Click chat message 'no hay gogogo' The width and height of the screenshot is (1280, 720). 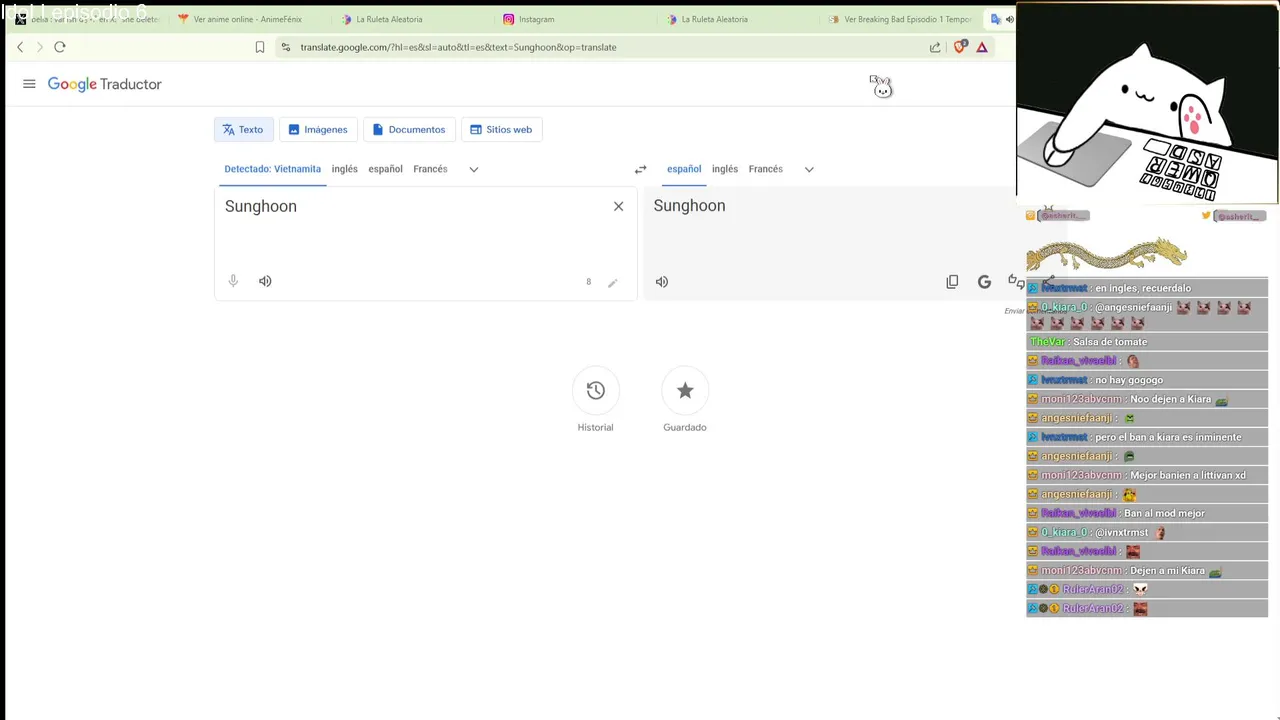pos(1129,380)
